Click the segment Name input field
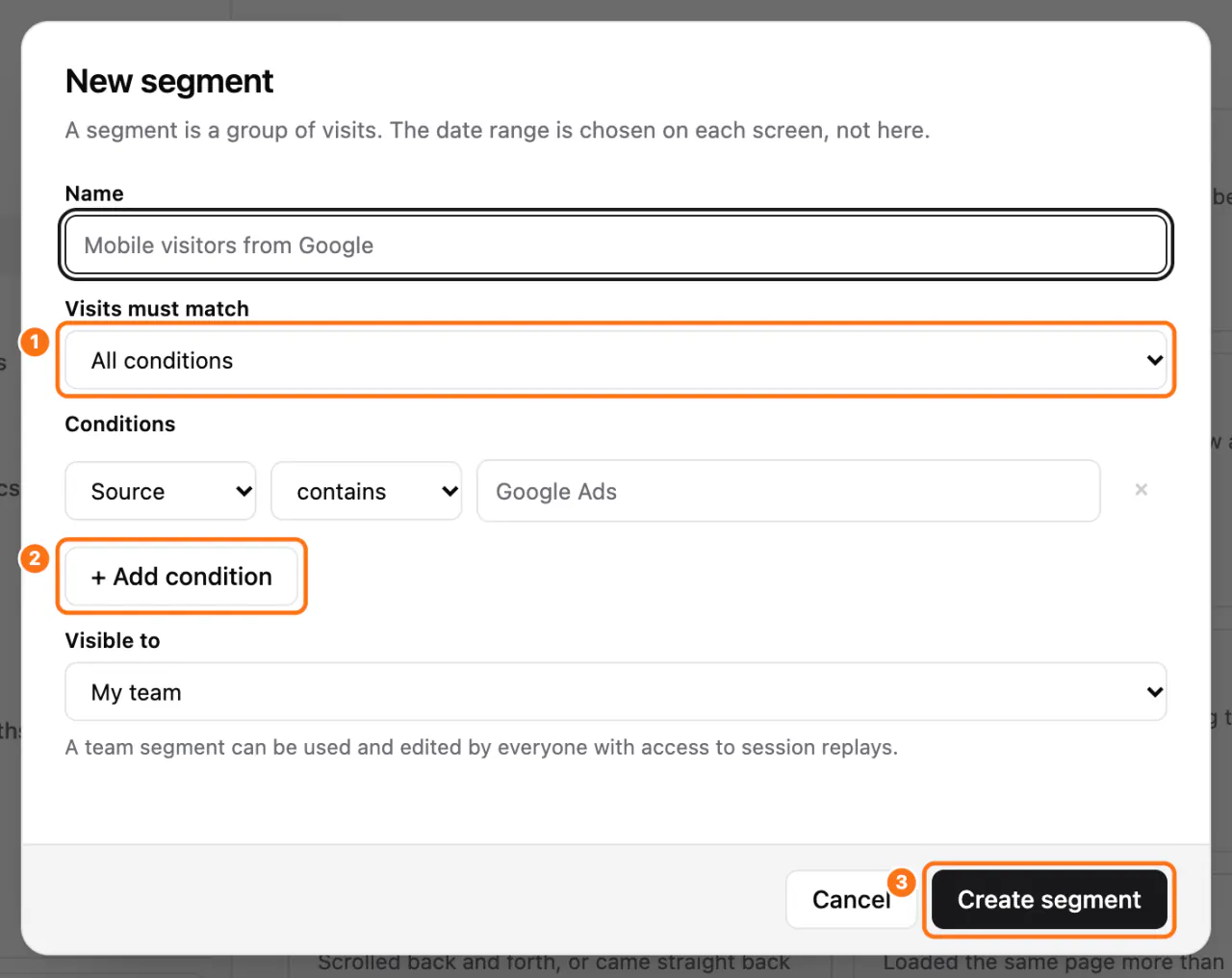Image resolution: width=1232 pixels, height=978 pixels. click(616, 245)
